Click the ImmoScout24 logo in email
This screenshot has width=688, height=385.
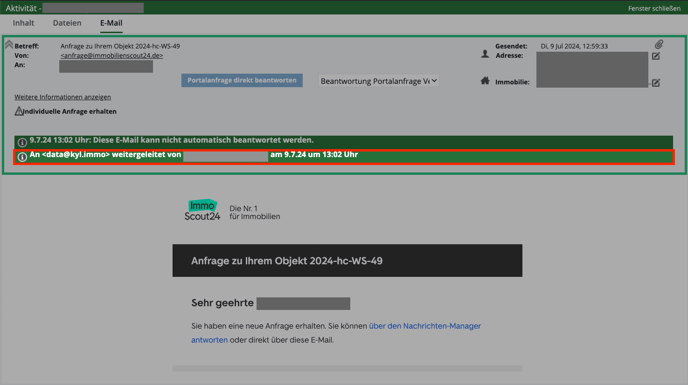202,210
